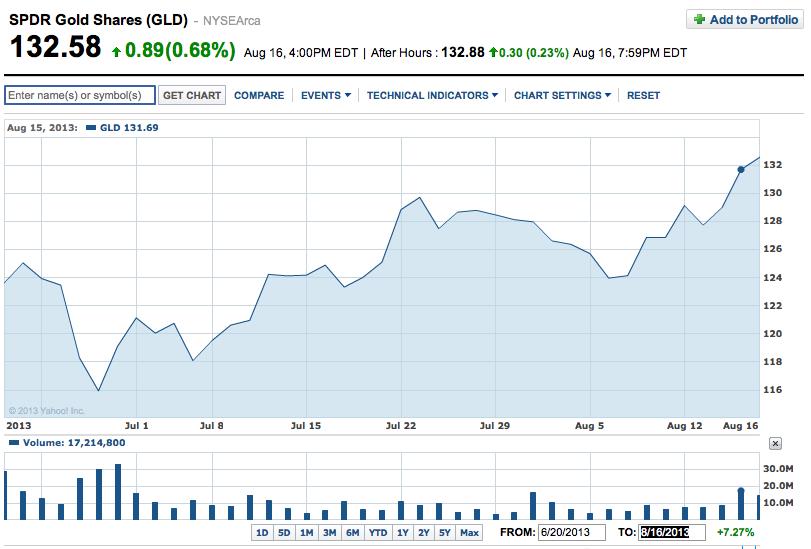Viewport: 811px width, 549px height.
Task: Click the SPDR Gold Shares (GLD) title
Action: pyautogui.click(x=98, y=20)
